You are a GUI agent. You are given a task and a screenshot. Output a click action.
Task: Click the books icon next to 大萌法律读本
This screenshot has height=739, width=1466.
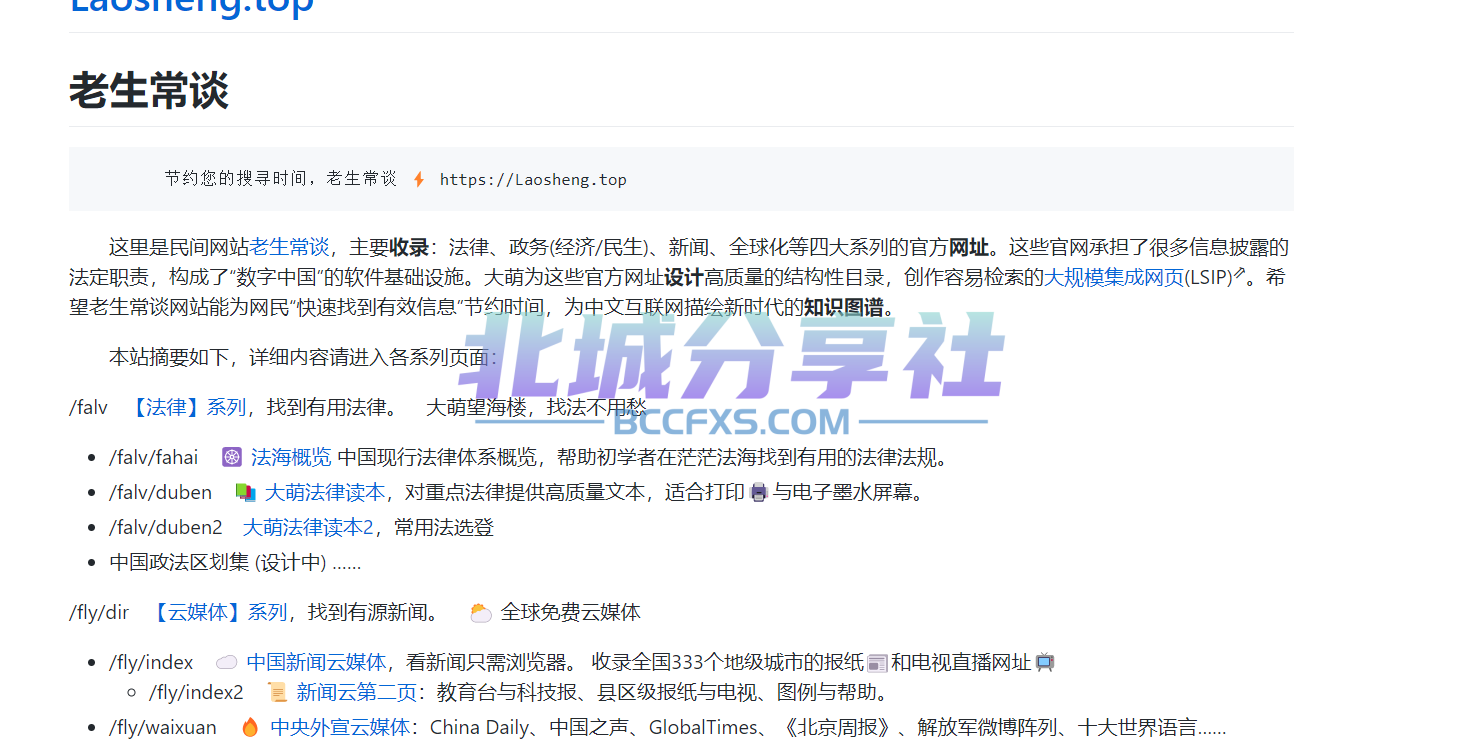coord(245,493)
